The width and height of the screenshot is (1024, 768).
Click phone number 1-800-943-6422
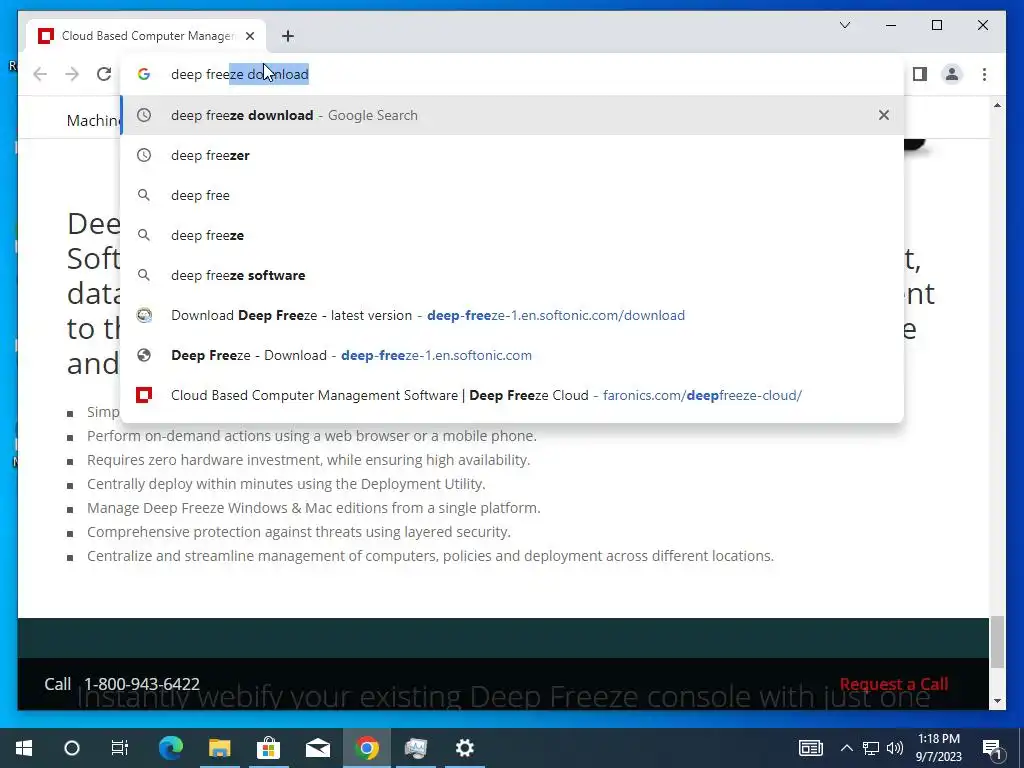click(142, 684)
